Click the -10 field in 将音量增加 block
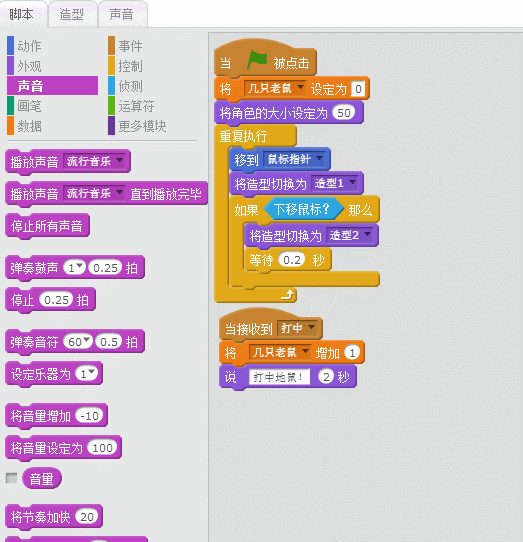The image size is (523, 542). click(x=90, y=415)
